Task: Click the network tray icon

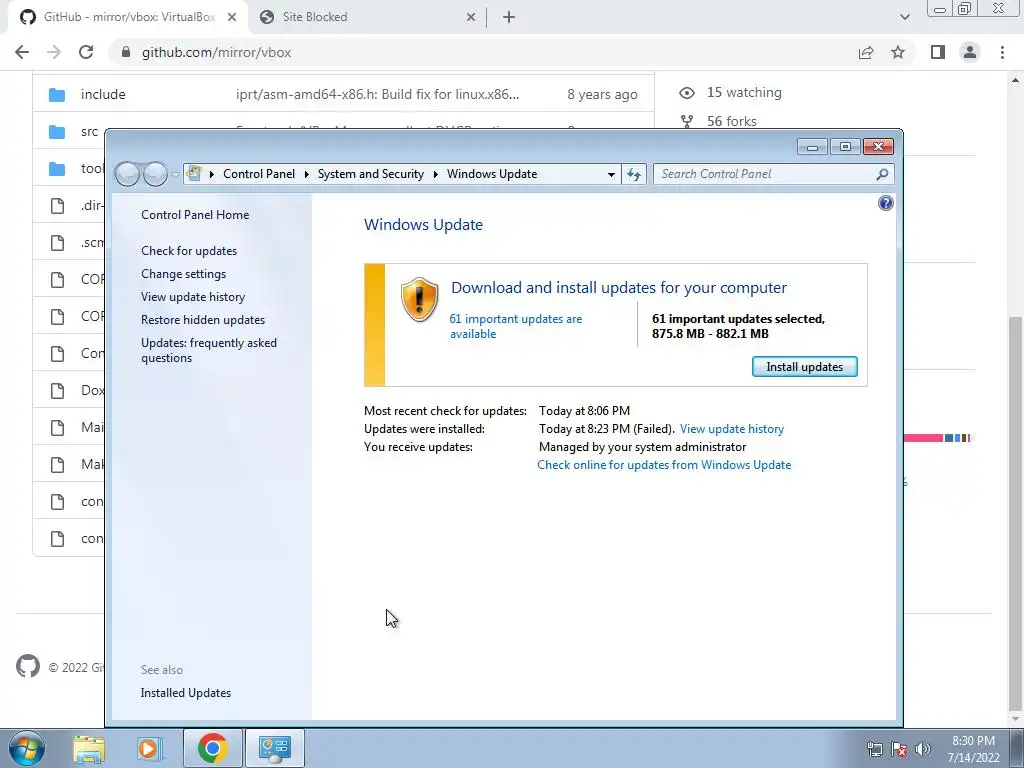Action: pos(875,749)
